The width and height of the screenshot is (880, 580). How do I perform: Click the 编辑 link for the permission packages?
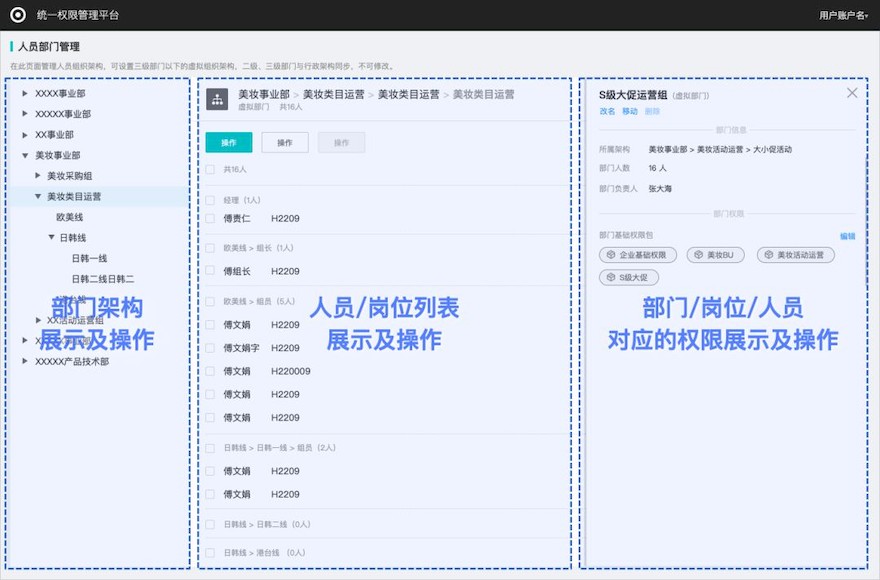pyautogui.click(x=847, y=237)
